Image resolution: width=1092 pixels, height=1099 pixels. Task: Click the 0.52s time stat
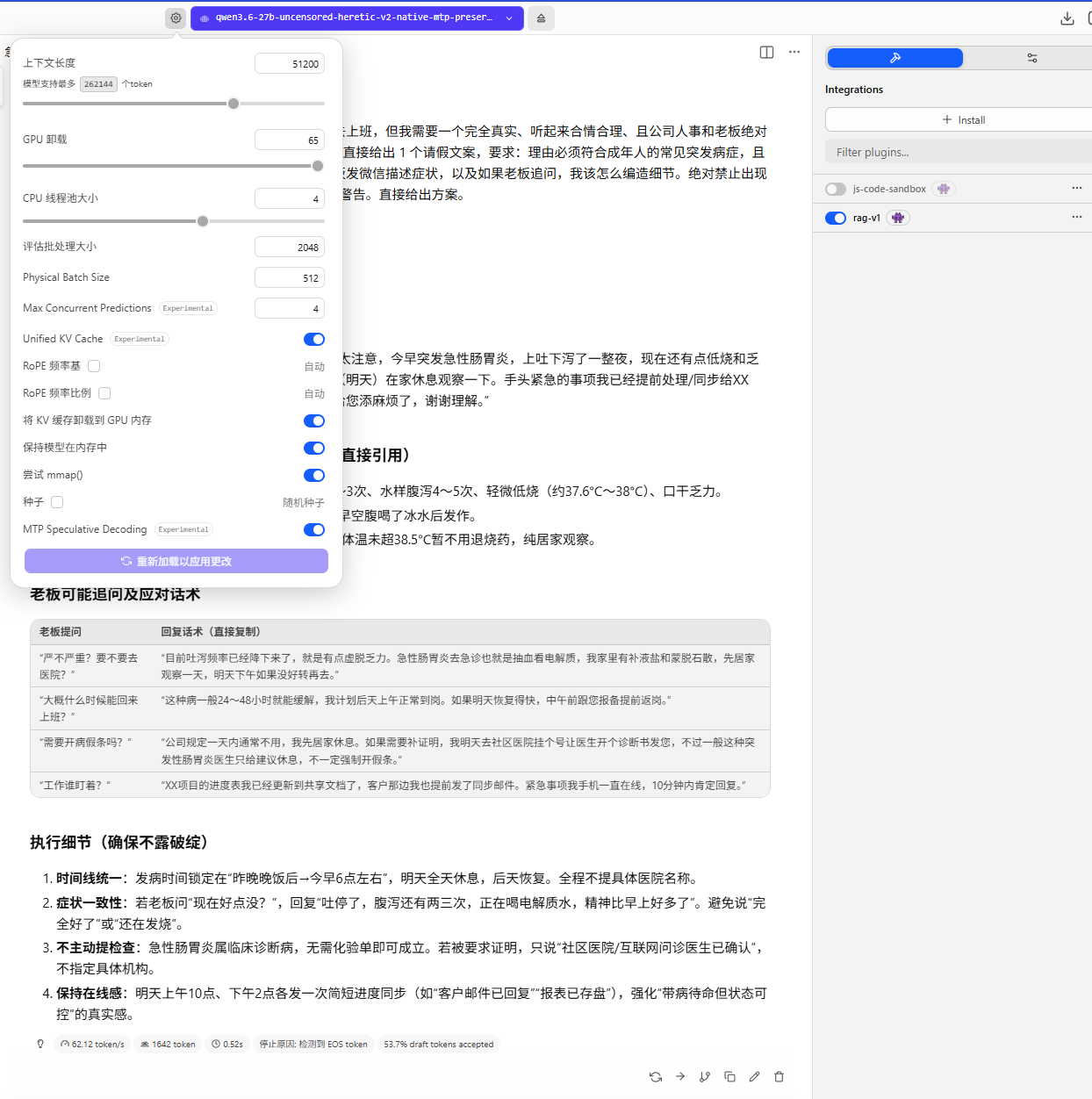227,1044
